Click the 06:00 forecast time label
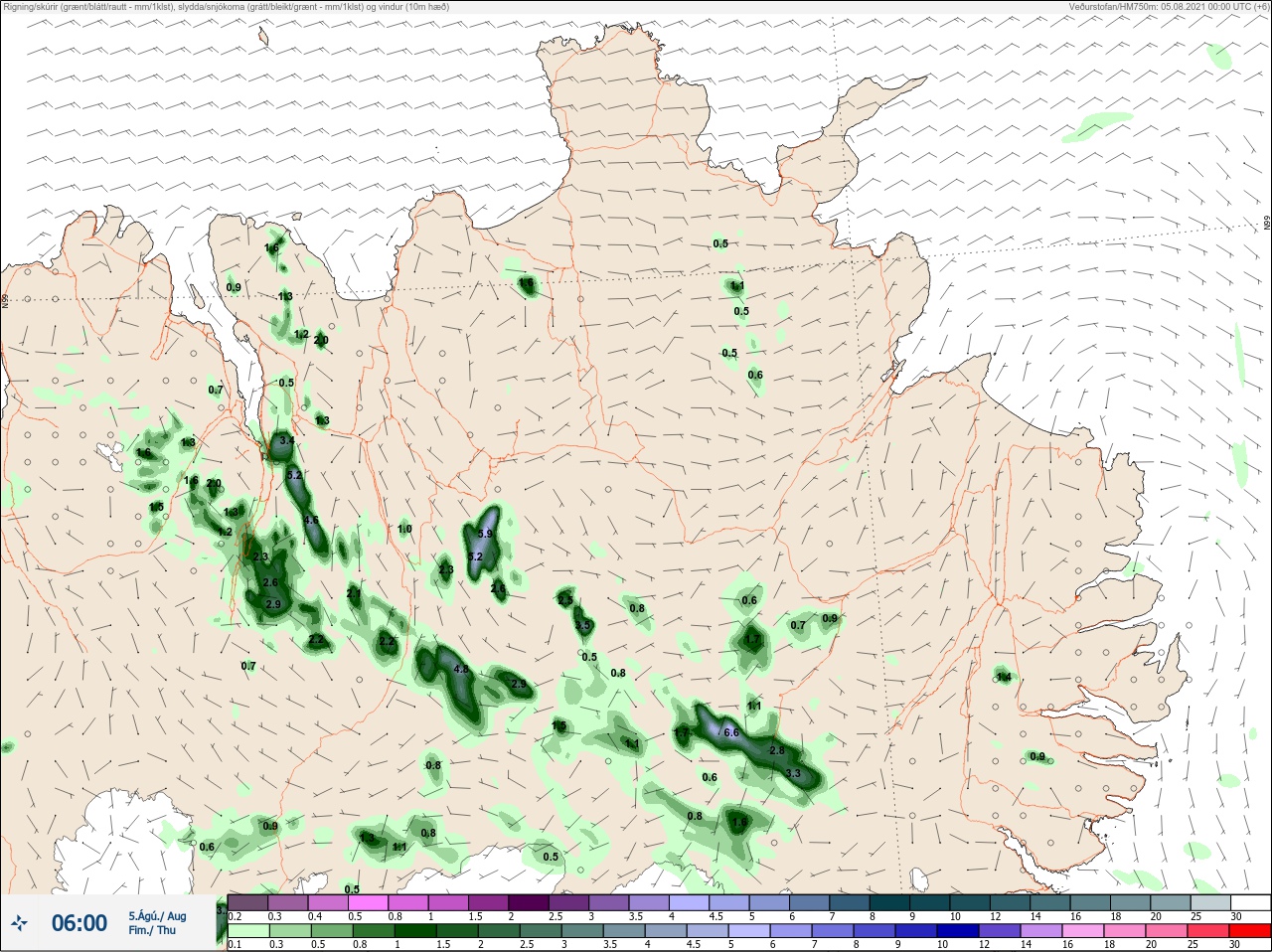This screenshot has height=952, width=1272. click(79, 923)
